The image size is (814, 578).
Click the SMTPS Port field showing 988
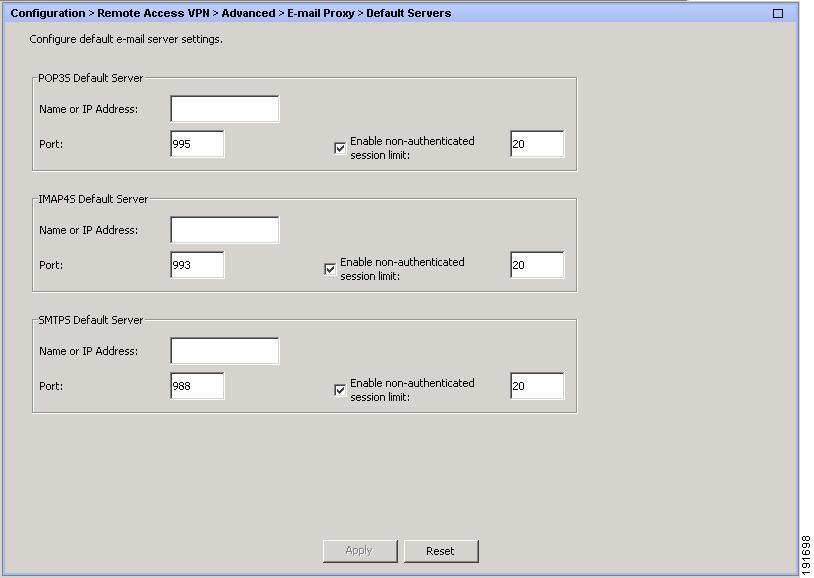click(x=197, y=386)
